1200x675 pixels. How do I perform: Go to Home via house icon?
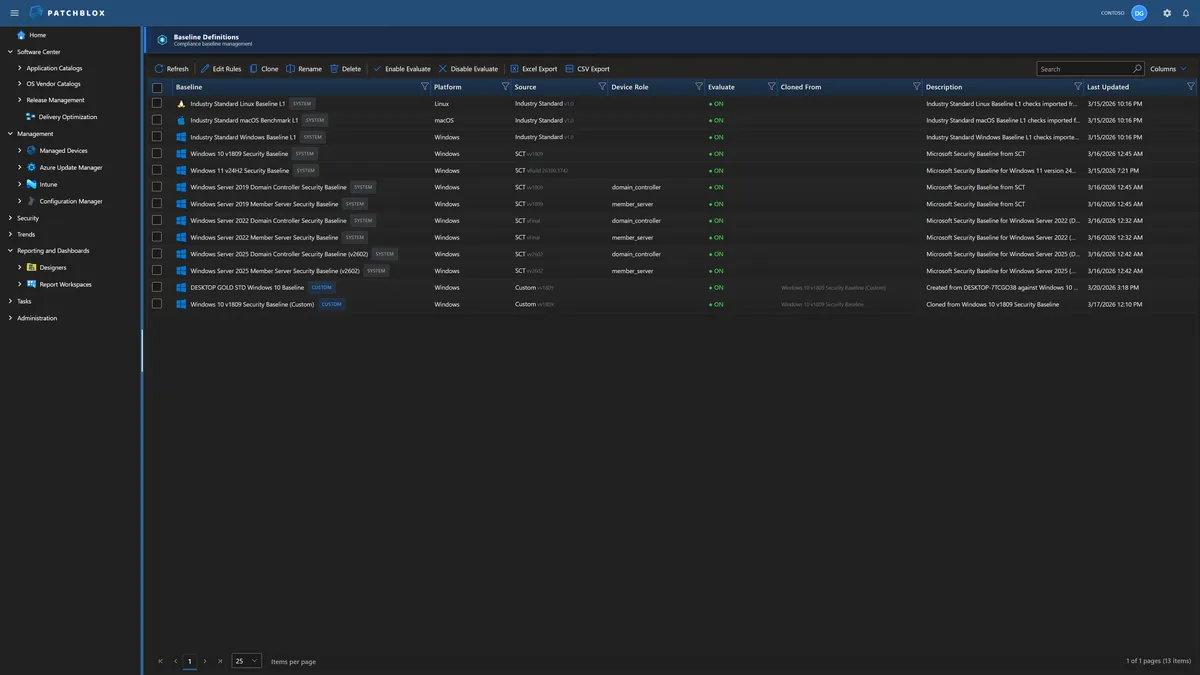click(21, 35)
